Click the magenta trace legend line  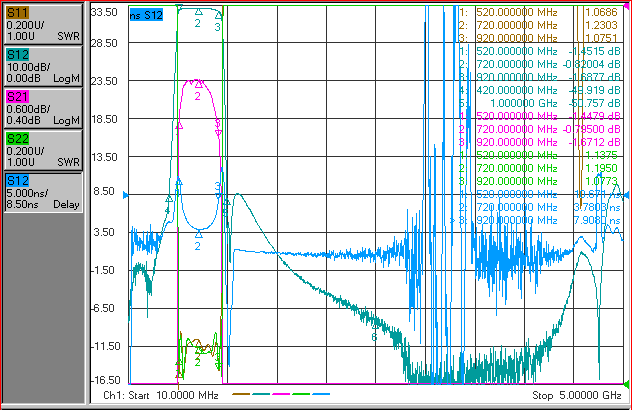[281, 394]
